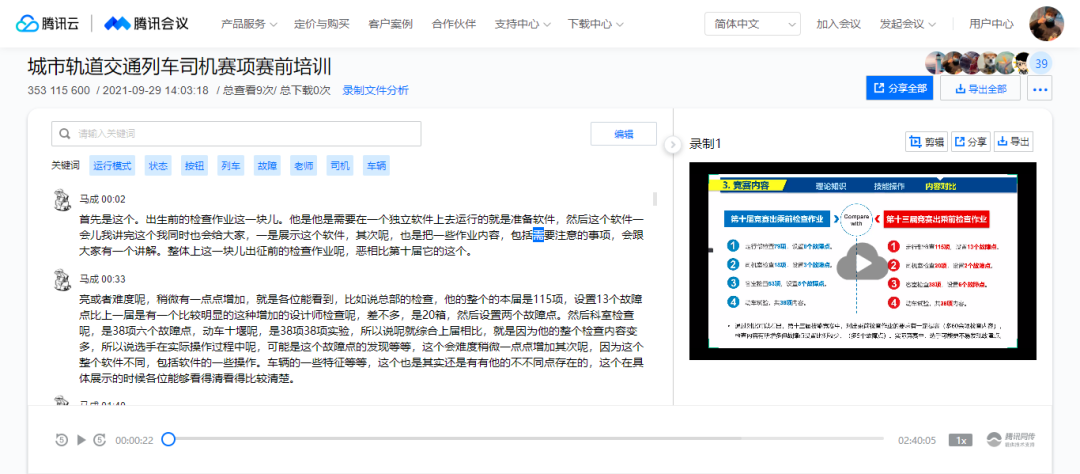Click the 编辑 transcript button
This screenshot has height=474, width=1080.
624,134
